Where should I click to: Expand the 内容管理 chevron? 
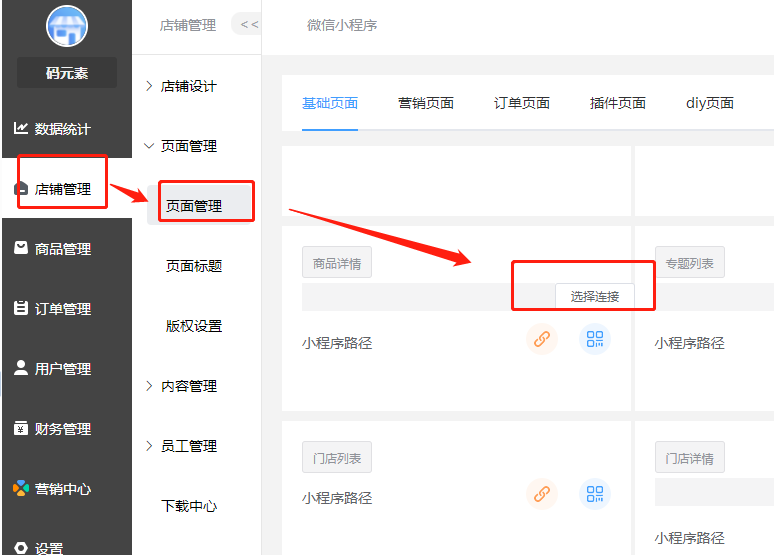[x=149, y=386]
